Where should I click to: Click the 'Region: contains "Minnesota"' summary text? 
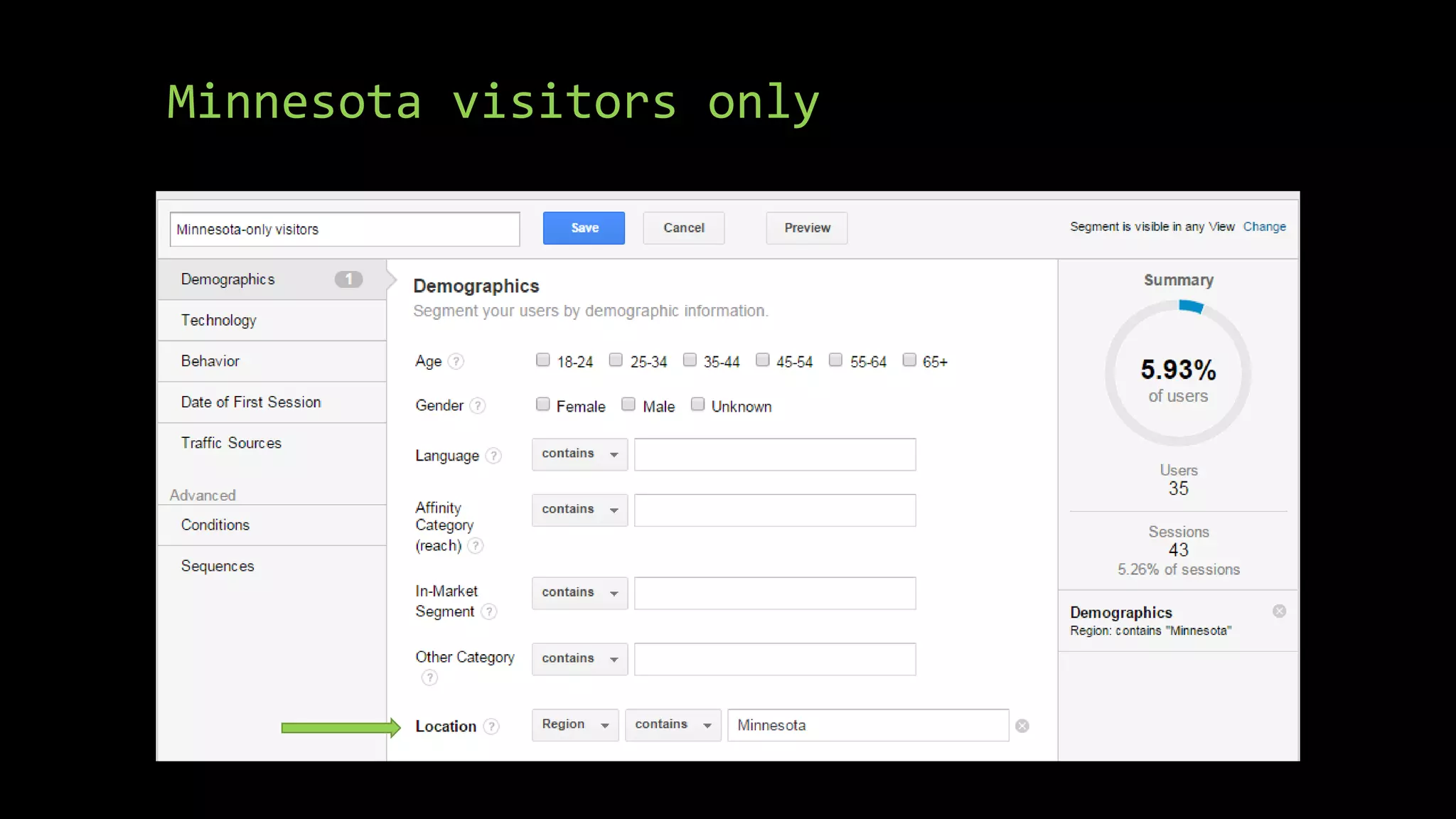[x=1150, y=631]
